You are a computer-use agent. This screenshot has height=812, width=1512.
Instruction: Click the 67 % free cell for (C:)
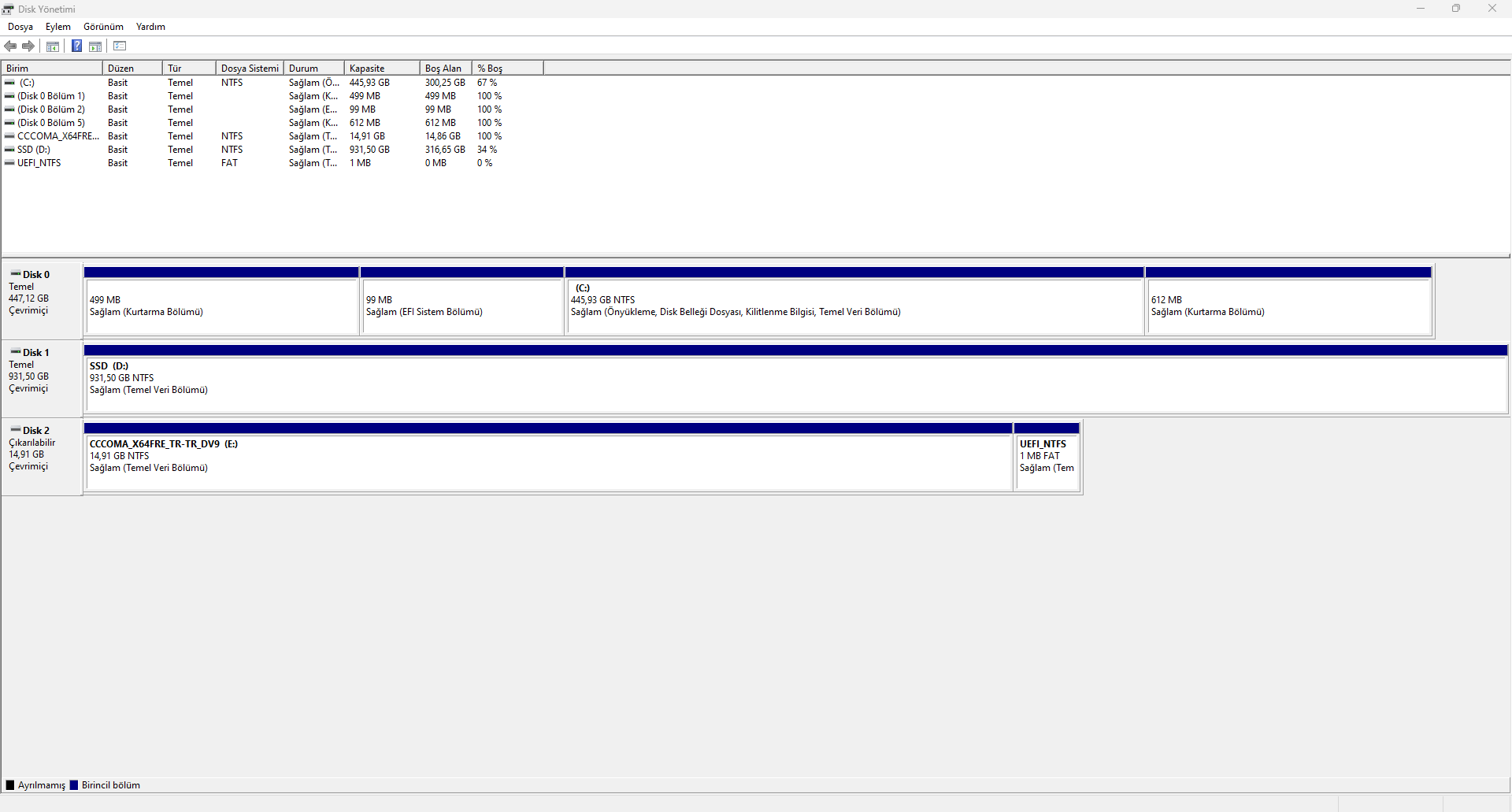point(487,83)
